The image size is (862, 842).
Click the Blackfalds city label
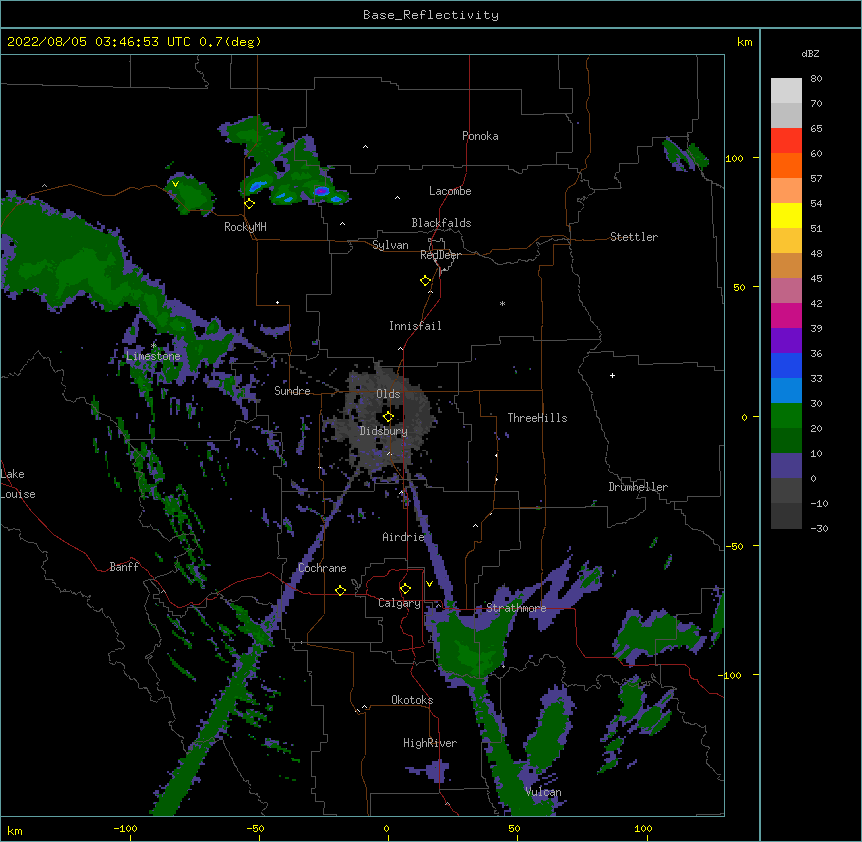(441, 223)
